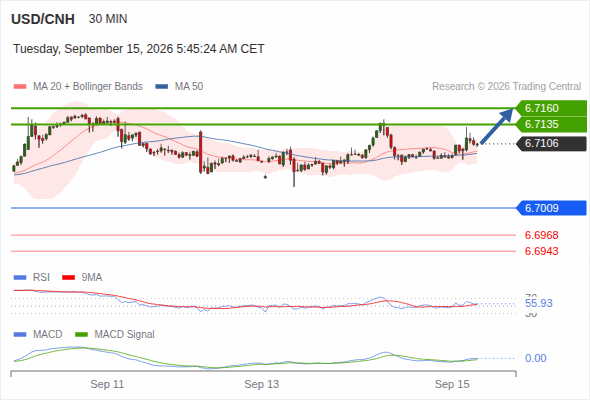This screenshot has width=590, height=400.
Task: Click the green MACD Signal legend marker
Action: [x=81, y=335]
